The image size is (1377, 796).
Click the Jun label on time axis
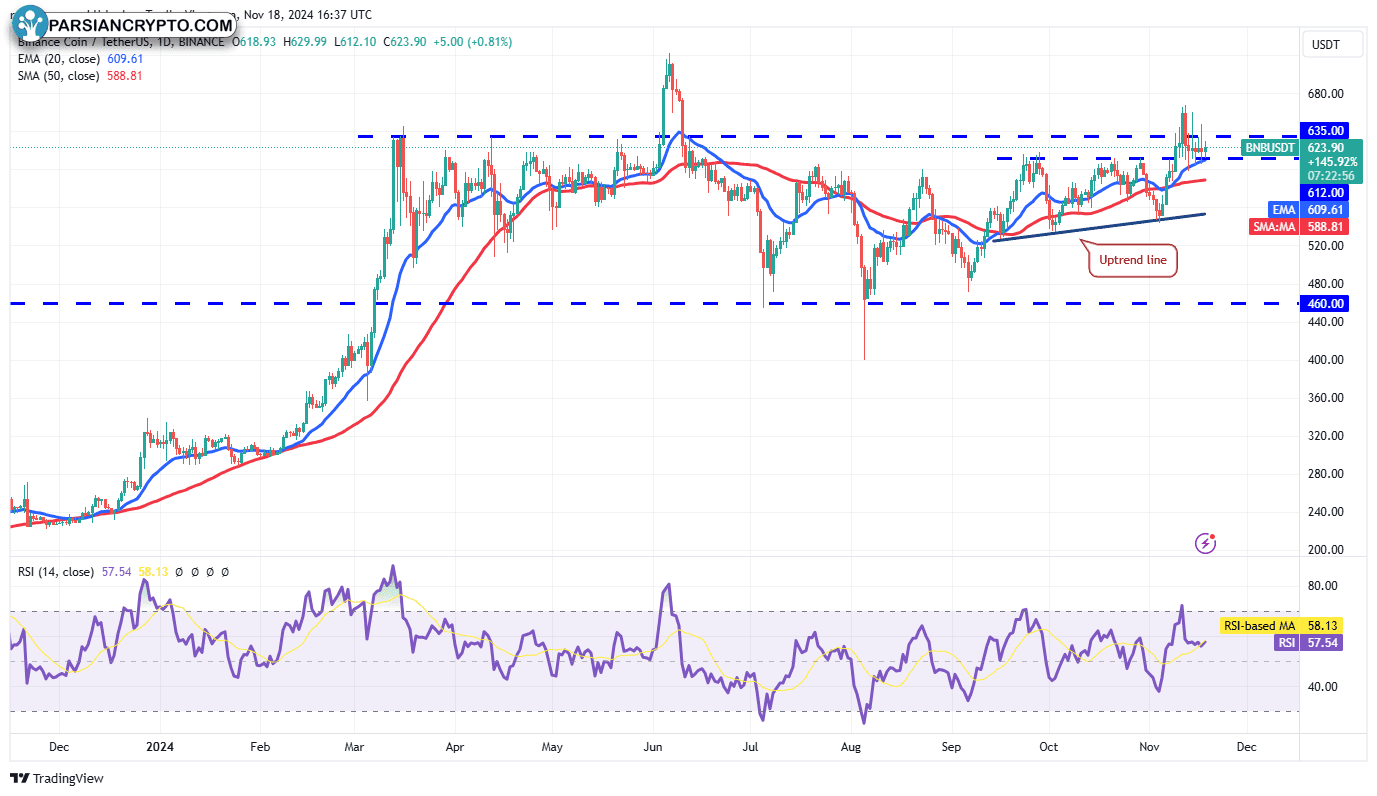coord(654,746)
